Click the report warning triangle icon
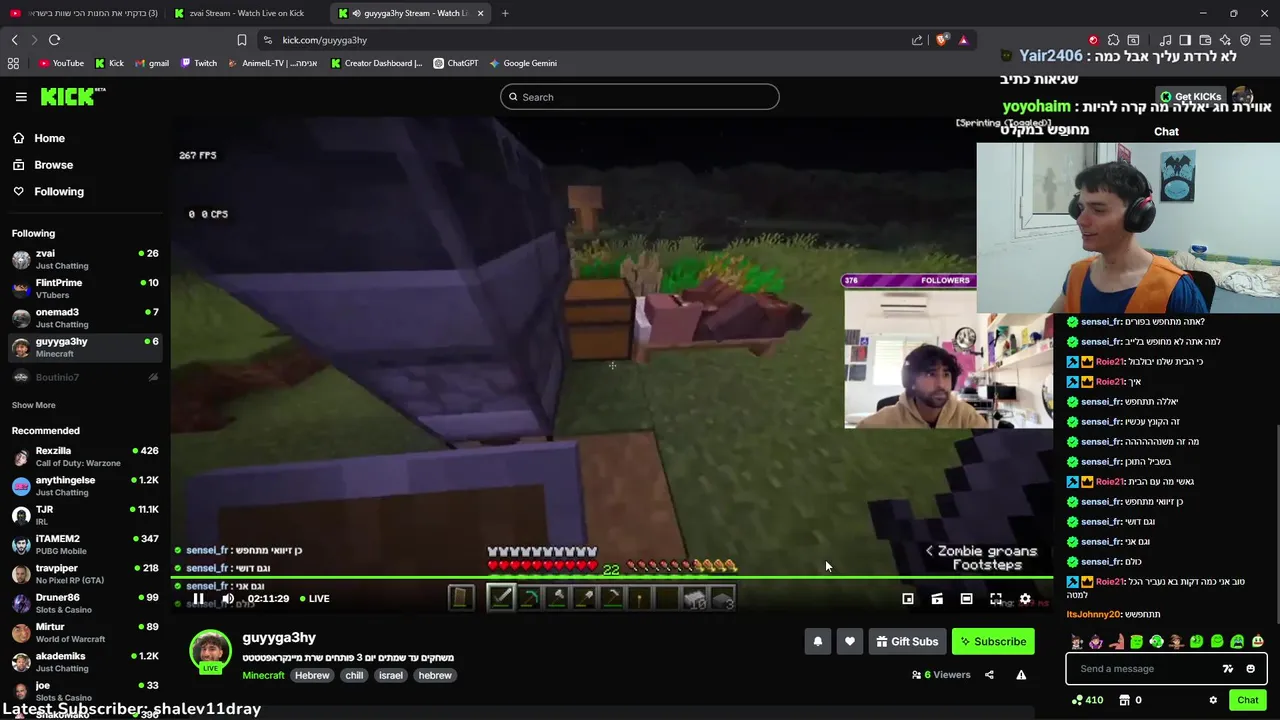The image size is (1280, 720). pyautogui.click(x=1021, y=675)
